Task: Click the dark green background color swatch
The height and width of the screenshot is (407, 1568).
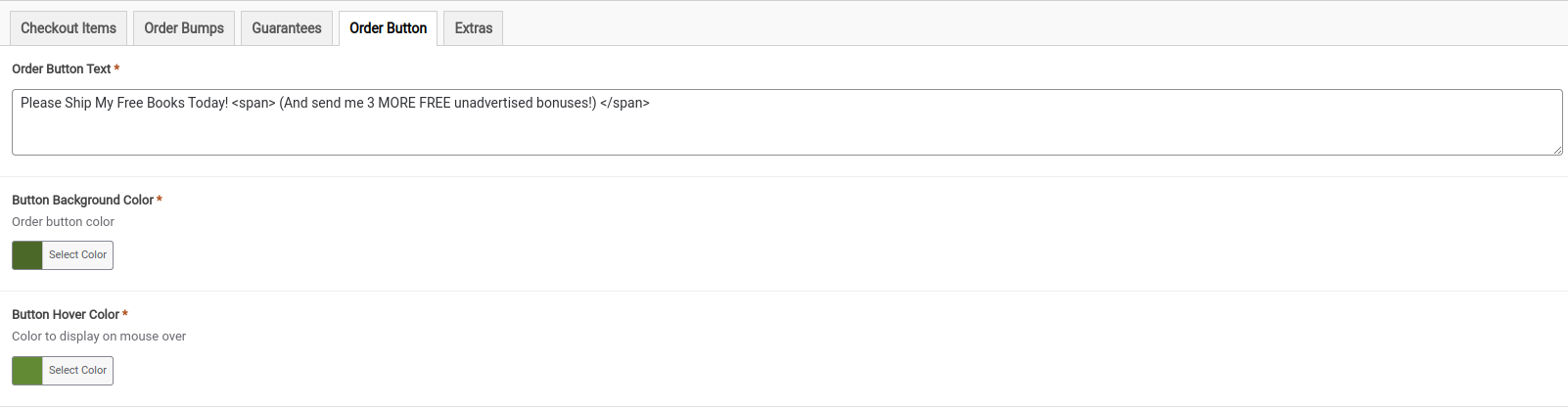Action: point(27,255)
